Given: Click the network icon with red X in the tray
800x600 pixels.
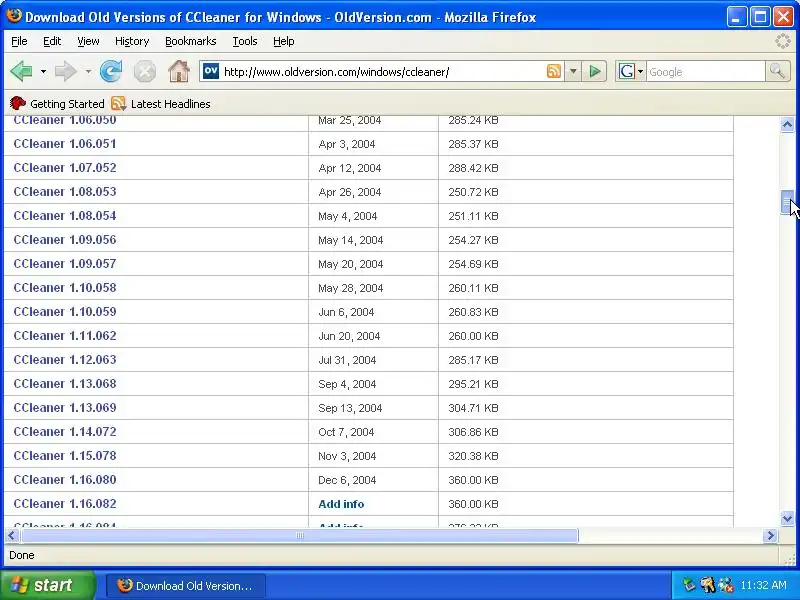Looking at the screenshot, I should click(726, 585).
